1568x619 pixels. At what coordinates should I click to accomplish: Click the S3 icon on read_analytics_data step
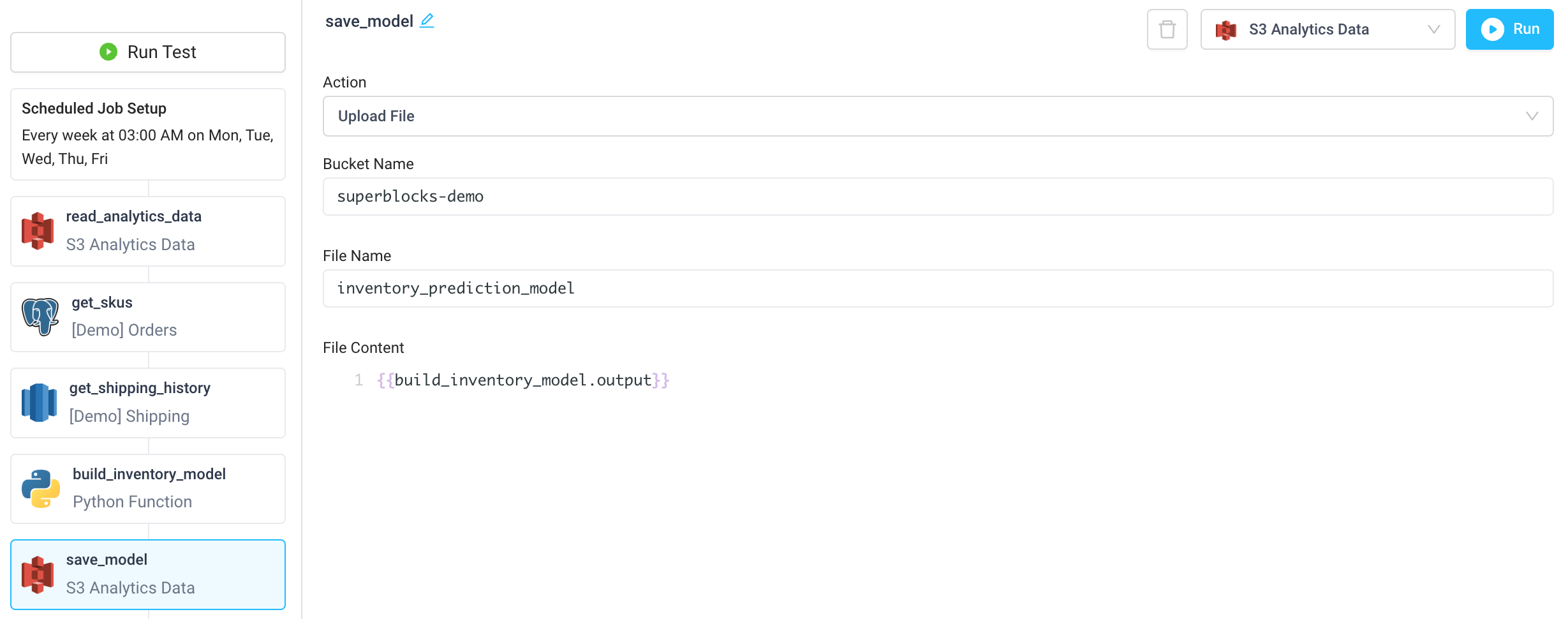tap(38, 230)
